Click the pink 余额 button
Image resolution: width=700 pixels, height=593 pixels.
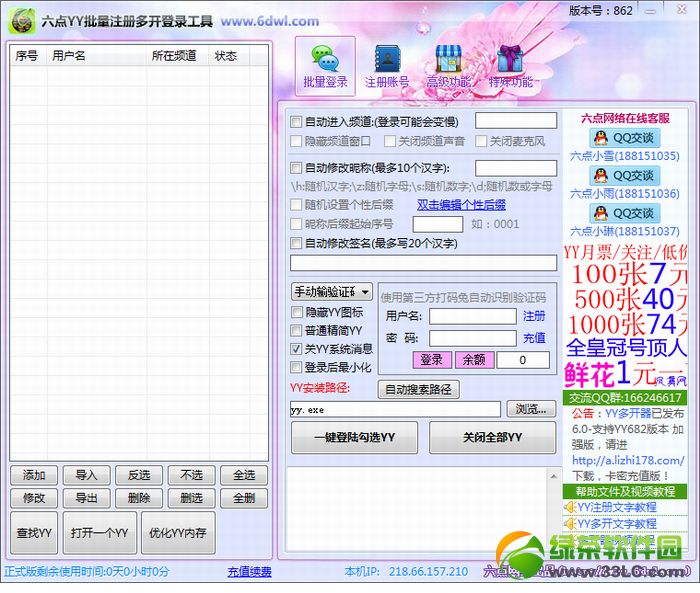coord(474,359)
